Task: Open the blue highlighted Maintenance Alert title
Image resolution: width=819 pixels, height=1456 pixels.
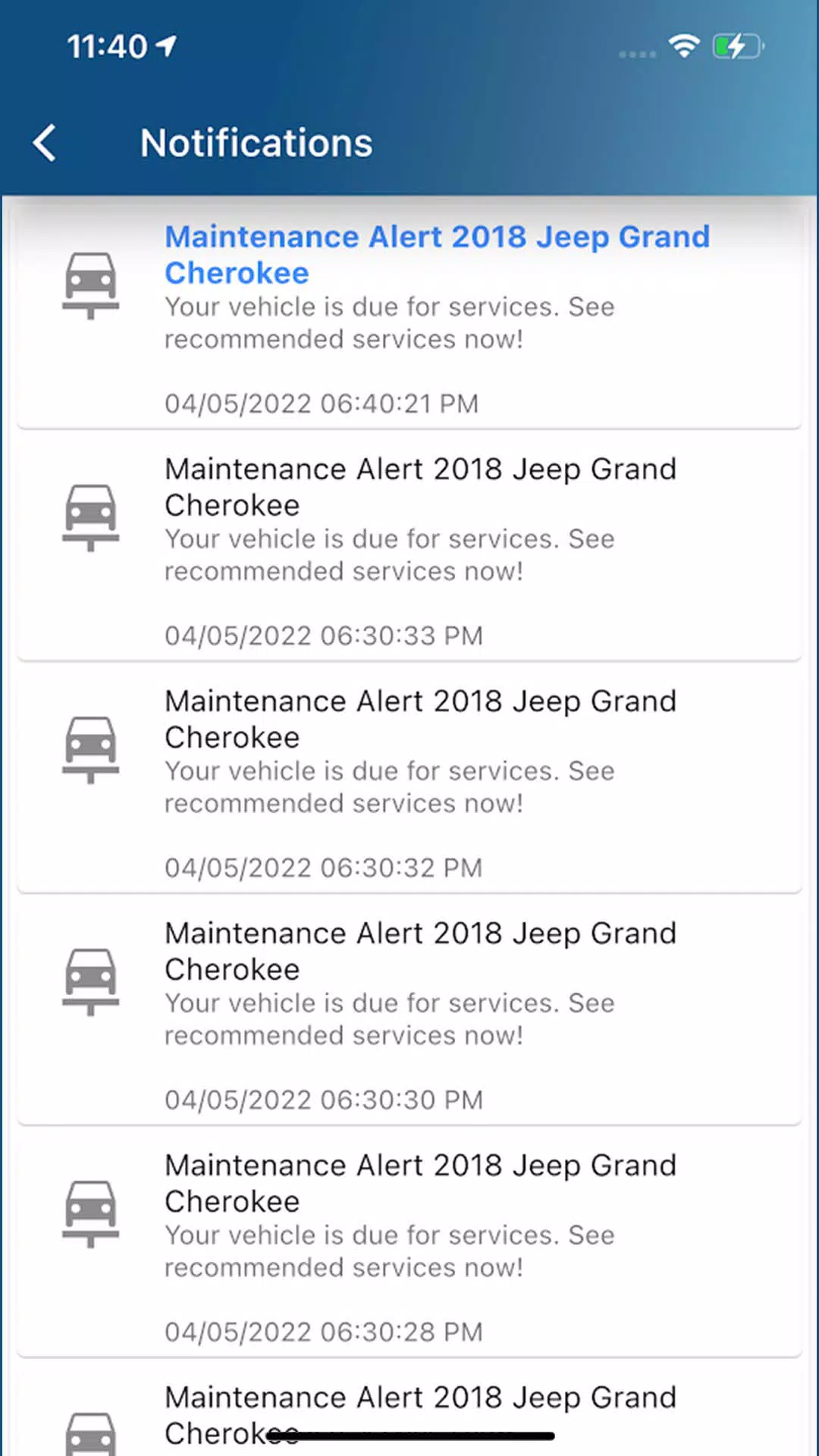Action: point(437,255)
